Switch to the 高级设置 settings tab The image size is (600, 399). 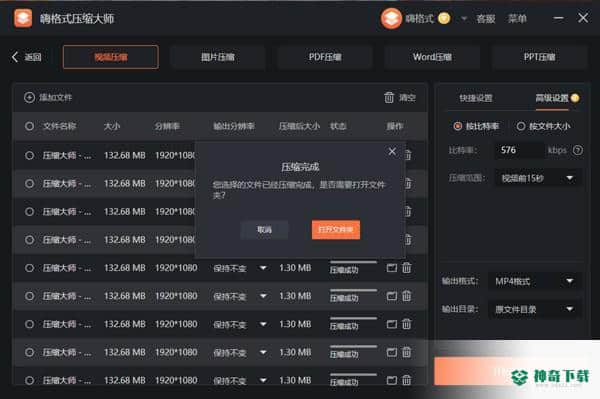tap(551, 98)
